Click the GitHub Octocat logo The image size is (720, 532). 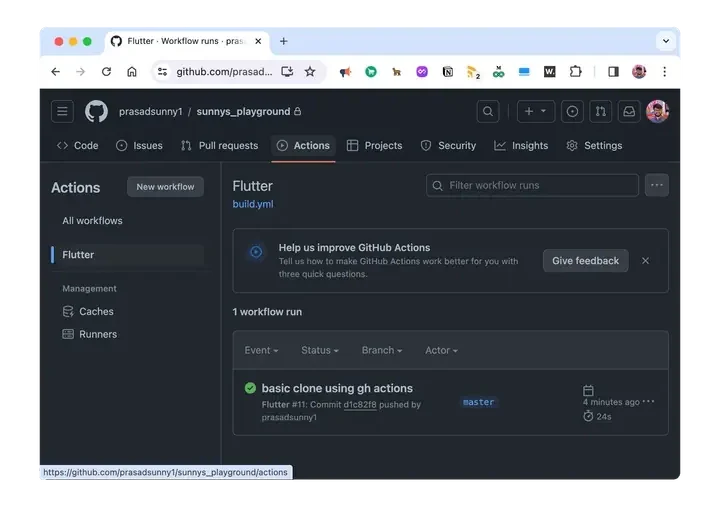coord(96,111)
